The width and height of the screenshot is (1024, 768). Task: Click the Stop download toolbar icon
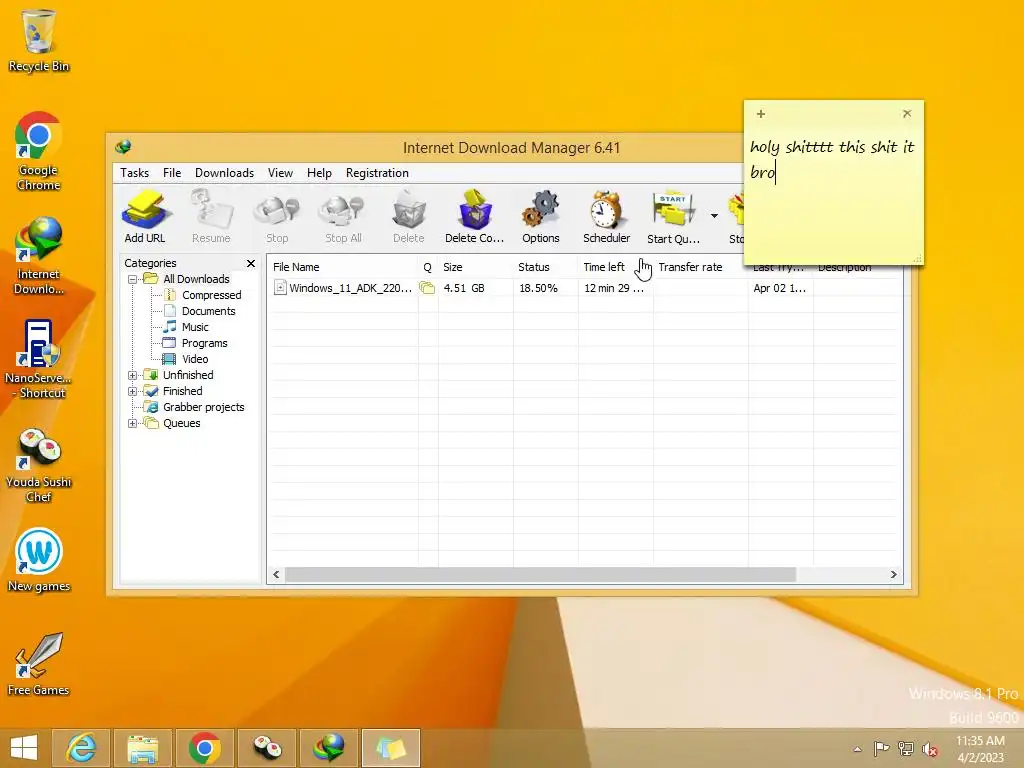pyautogui.click(x=277, y=216)
